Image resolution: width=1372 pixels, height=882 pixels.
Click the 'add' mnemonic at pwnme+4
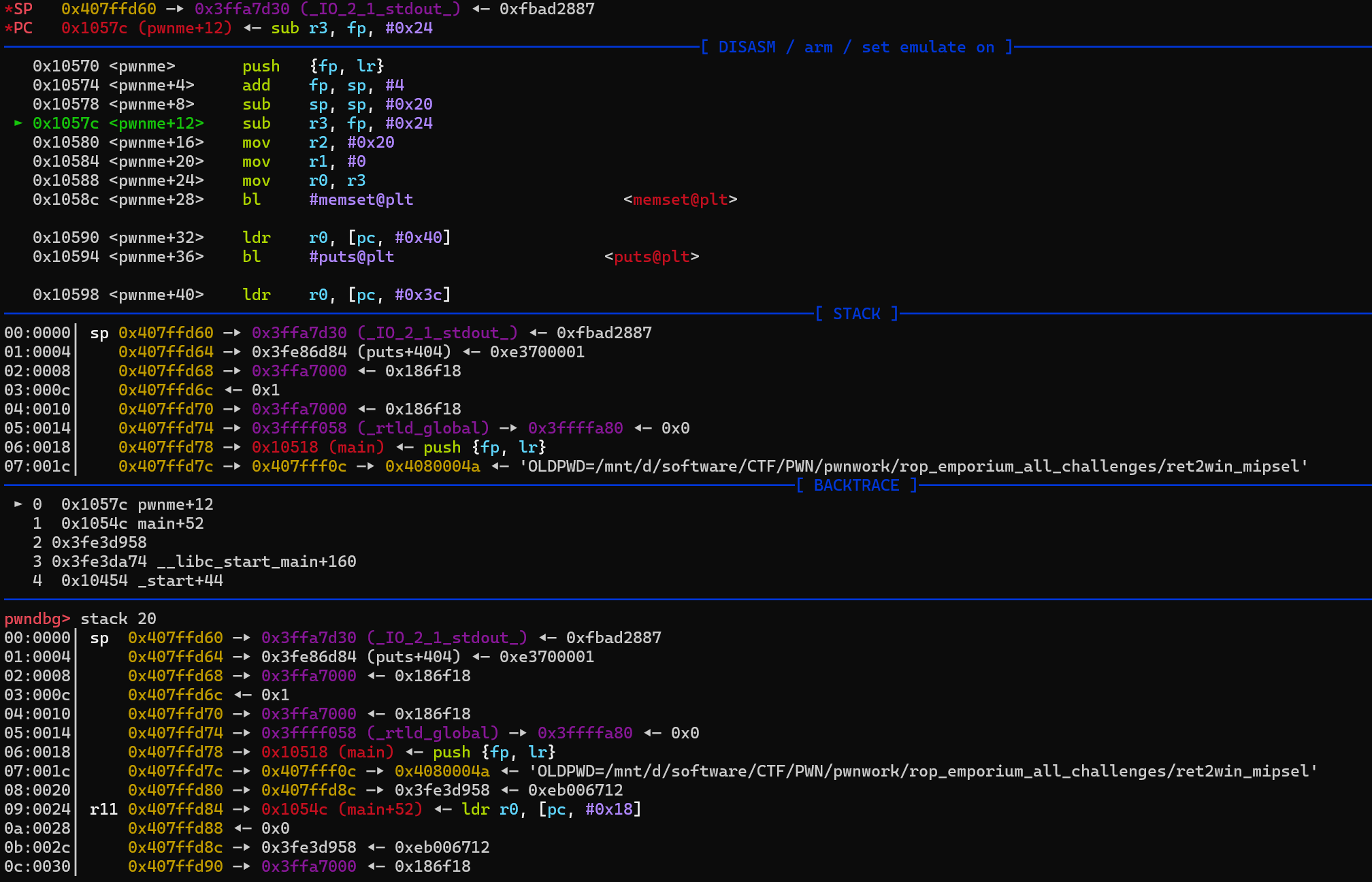point(257,85)
